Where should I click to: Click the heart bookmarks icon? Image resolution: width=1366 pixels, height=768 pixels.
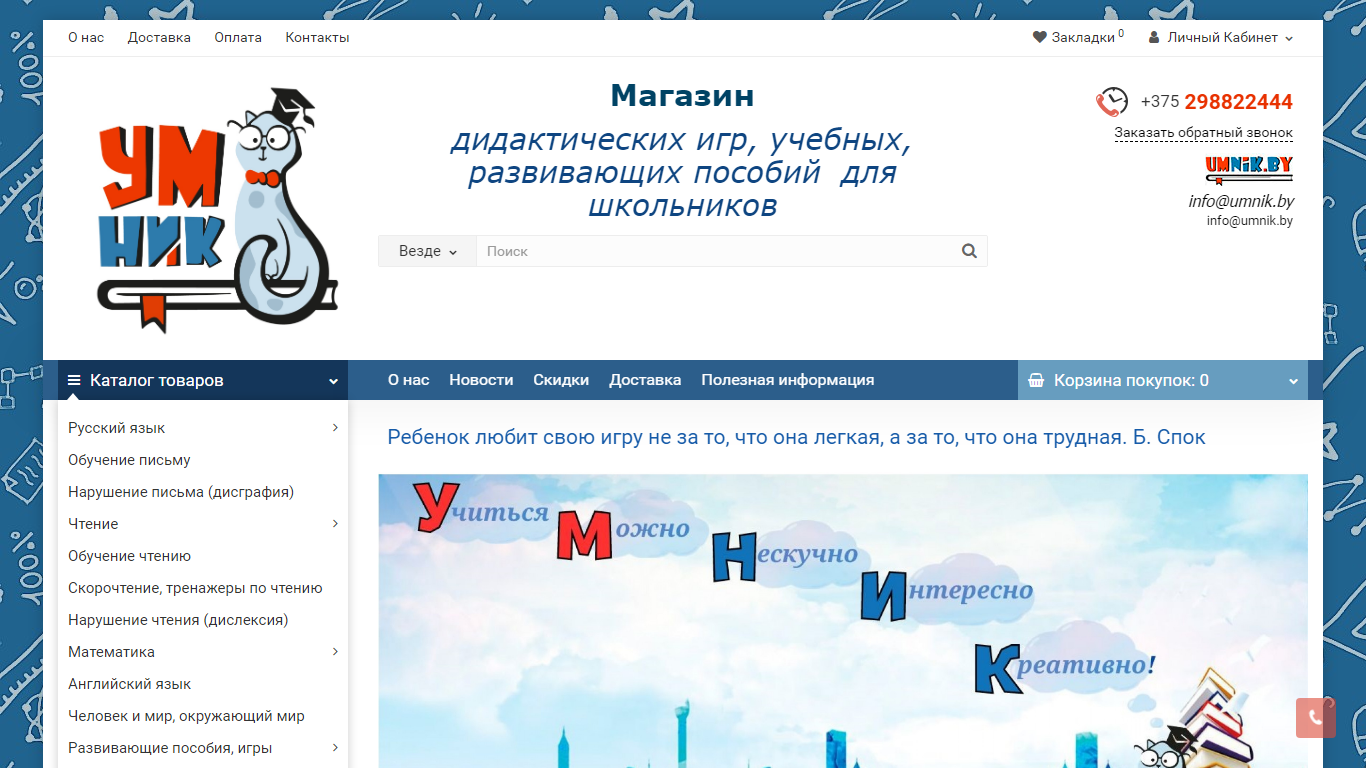click(x=1040, y=37)
